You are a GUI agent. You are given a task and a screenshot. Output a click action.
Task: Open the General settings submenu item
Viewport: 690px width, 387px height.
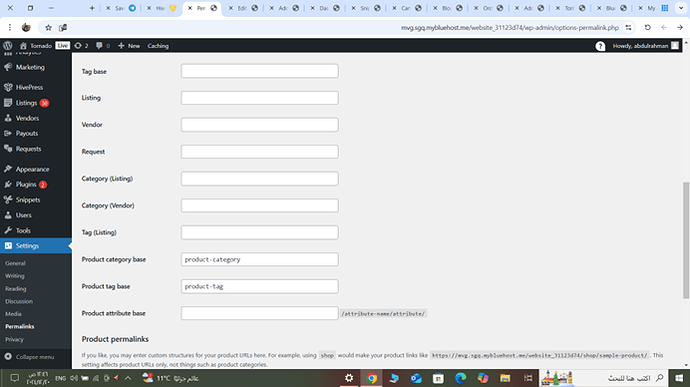click(15, 263)
